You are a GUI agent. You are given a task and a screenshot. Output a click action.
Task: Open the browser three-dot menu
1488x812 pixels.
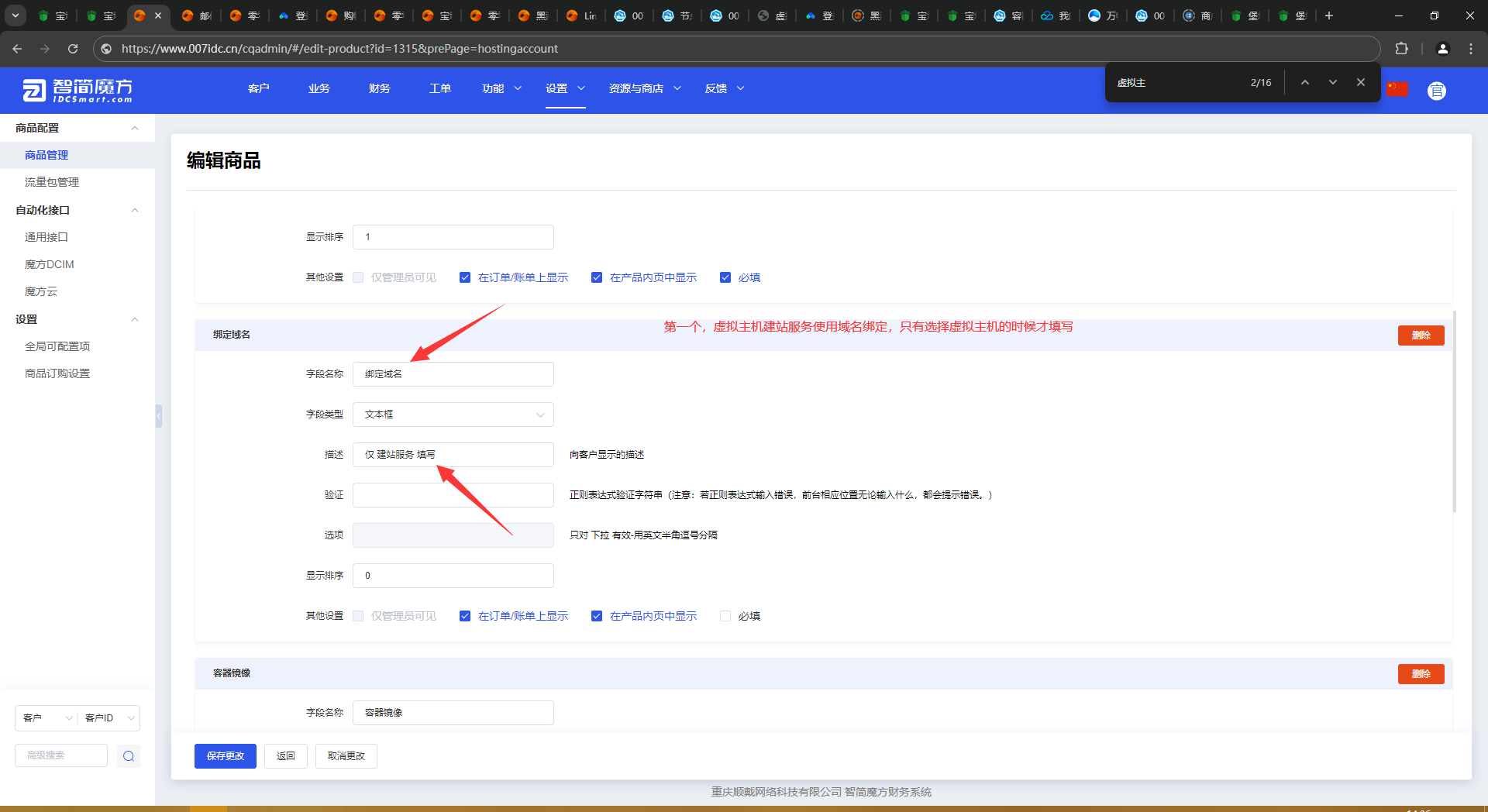(1471, 48)
